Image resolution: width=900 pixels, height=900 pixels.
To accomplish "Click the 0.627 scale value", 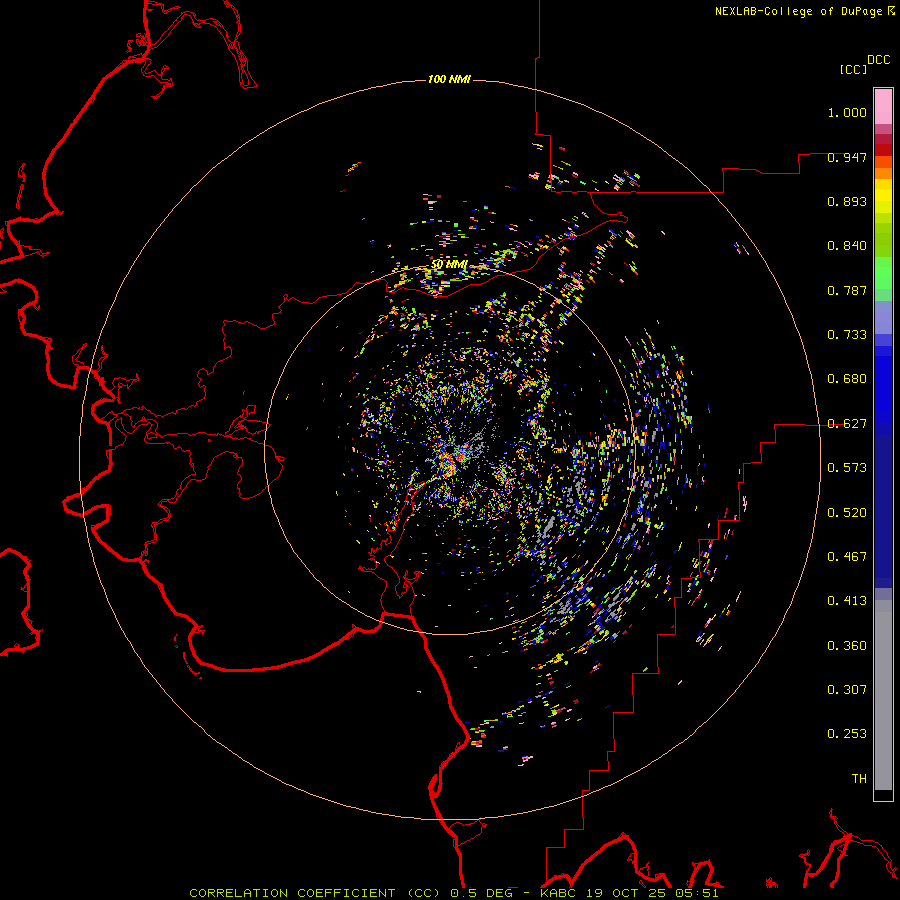I will (x=847, y=424).
